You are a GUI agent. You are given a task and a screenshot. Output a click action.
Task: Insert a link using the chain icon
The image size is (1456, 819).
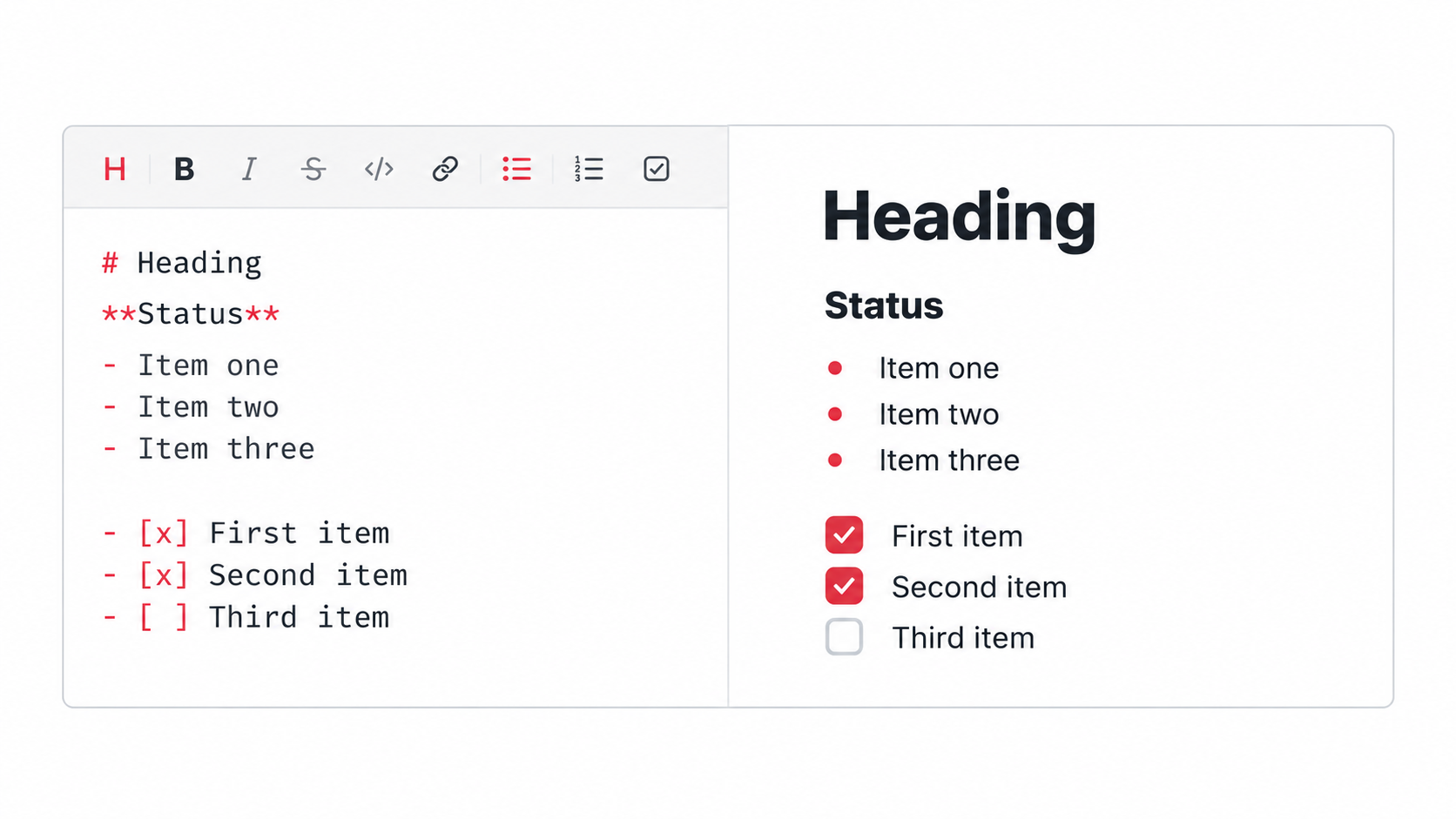tap(445, 169)
